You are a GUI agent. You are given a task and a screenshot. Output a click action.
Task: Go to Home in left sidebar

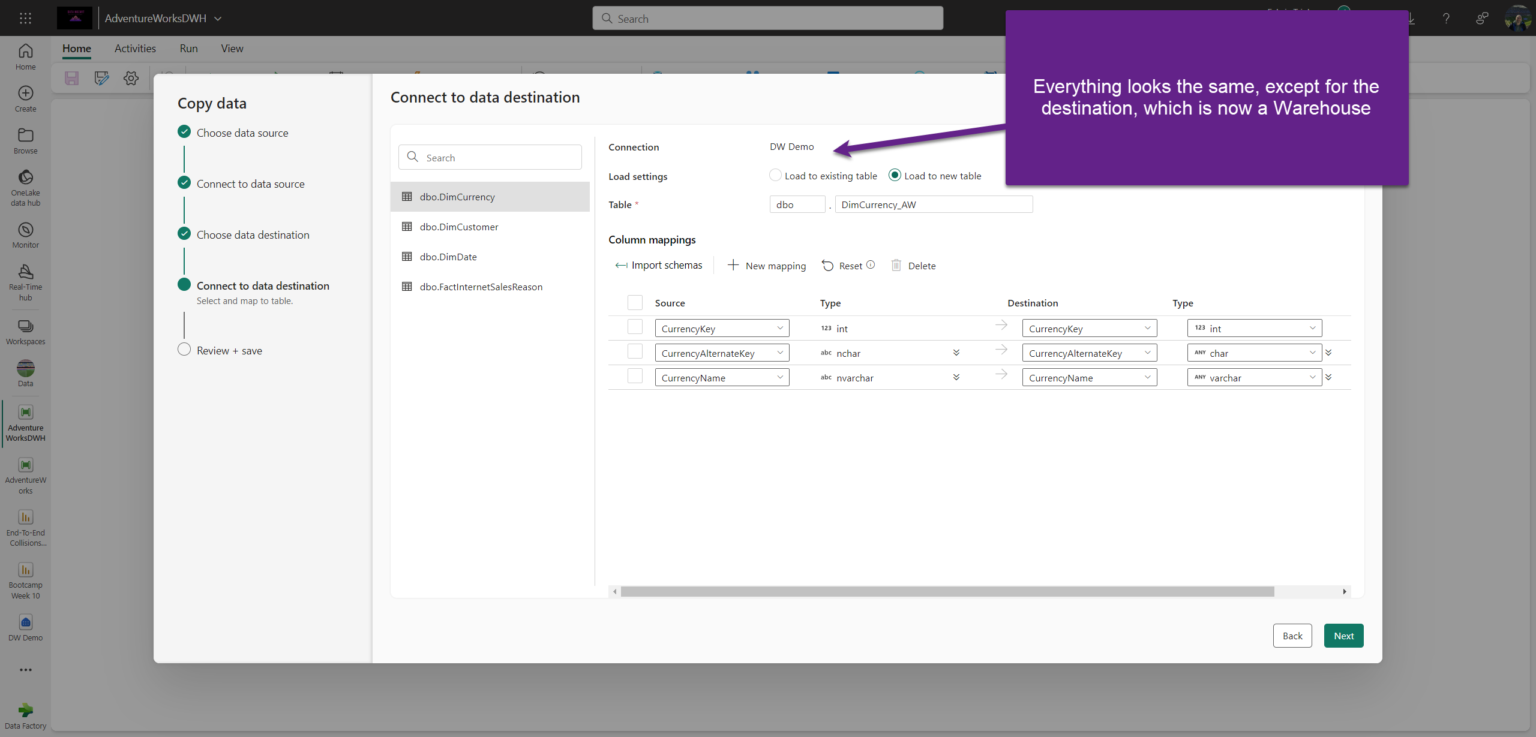(x=25, y=56)
